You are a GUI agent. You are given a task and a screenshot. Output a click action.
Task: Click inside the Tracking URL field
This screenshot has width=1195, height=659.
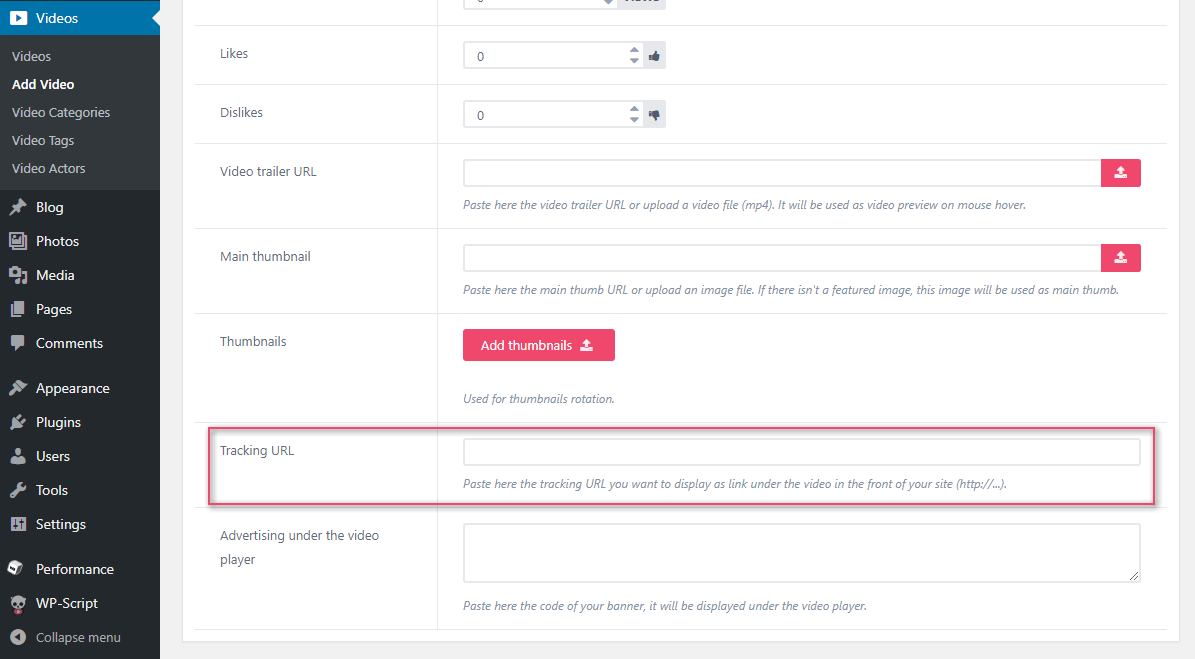[800, 451]
